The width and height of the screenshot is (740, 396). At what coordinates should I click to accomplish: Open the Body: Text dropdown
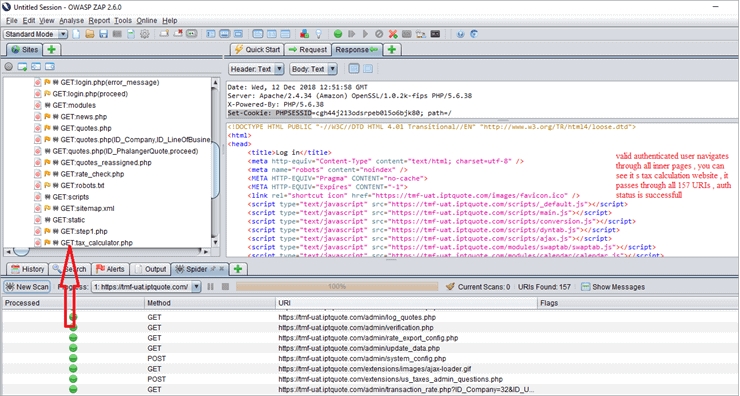coord(313,69)
